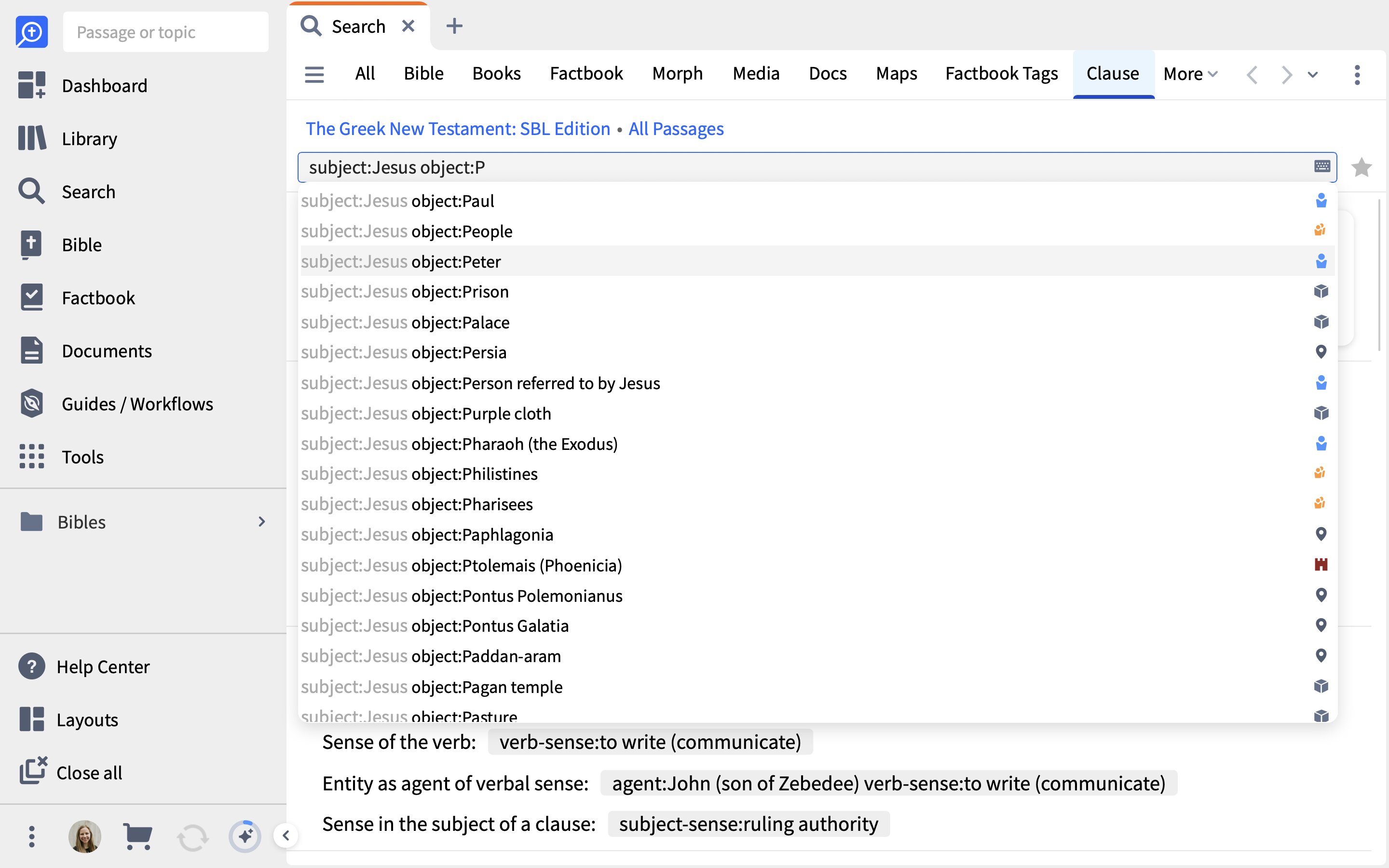This screenshot has width=1389, height=868.
Task: Click agent:John (son of Zebedee) example query
Action: 888,783
